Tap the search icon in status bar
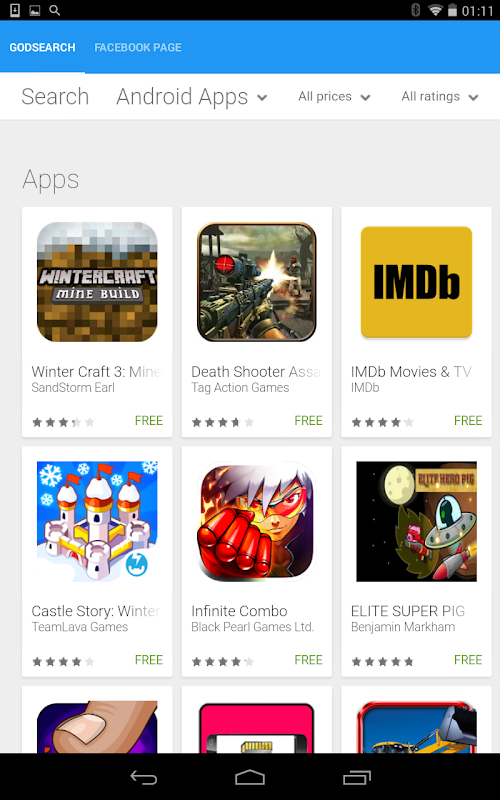Screen dimensions: 500x800 (x=55, y=10)
